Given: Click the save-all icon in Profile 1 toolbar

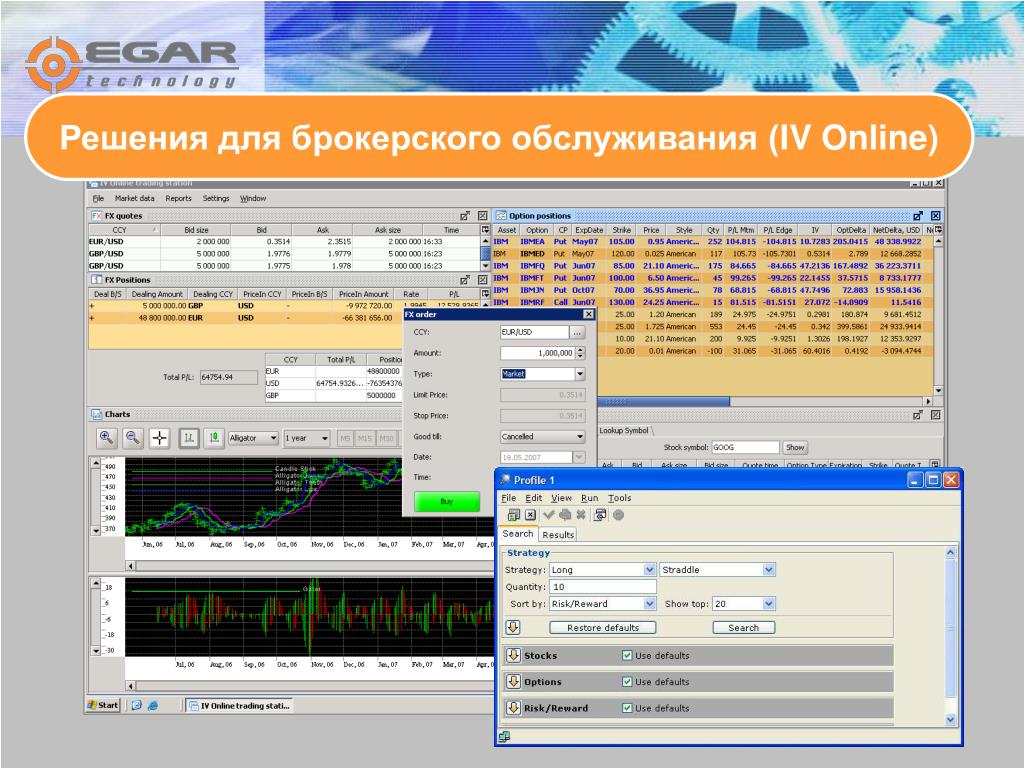Looking at the screenshot, I should (x=513, y=515).
